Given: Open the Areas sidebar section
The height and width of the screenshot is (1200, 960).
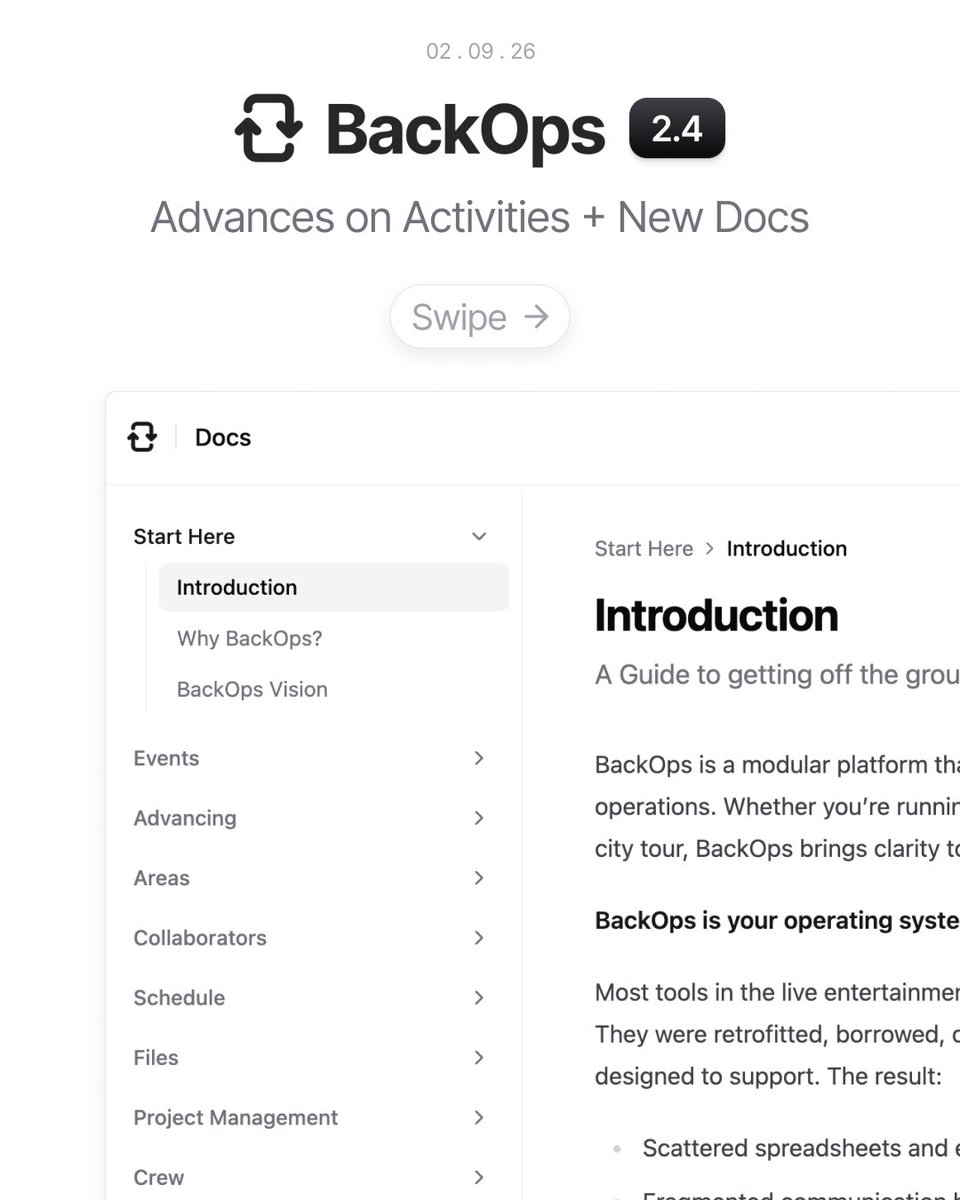Looking at the screenshot, I should point(161,878).
